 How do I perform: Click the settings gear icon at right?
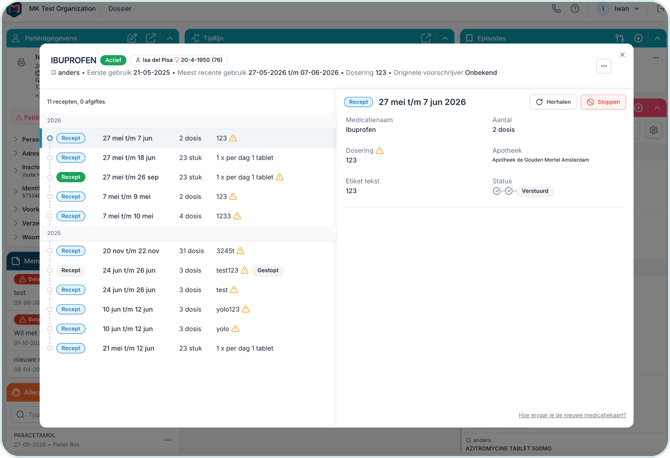[653, 130]
